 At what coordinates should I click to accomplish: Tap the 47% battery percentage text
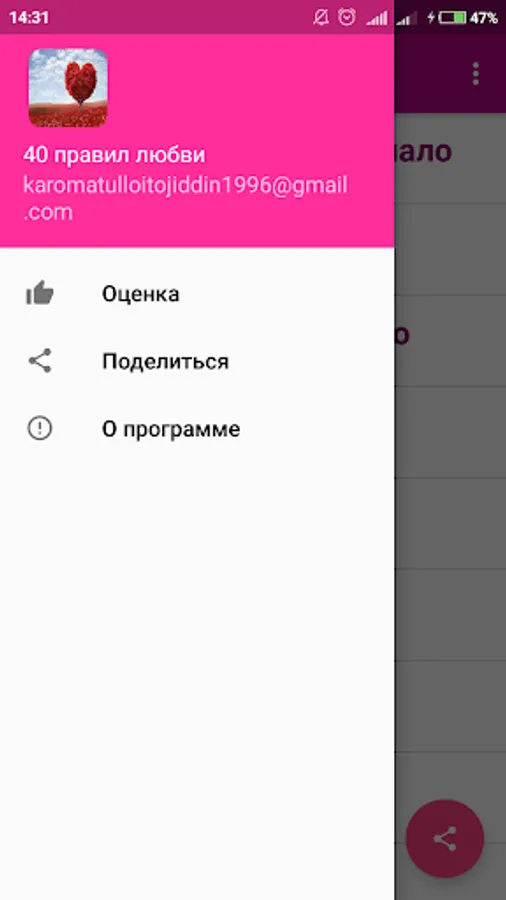pos(484,18)
